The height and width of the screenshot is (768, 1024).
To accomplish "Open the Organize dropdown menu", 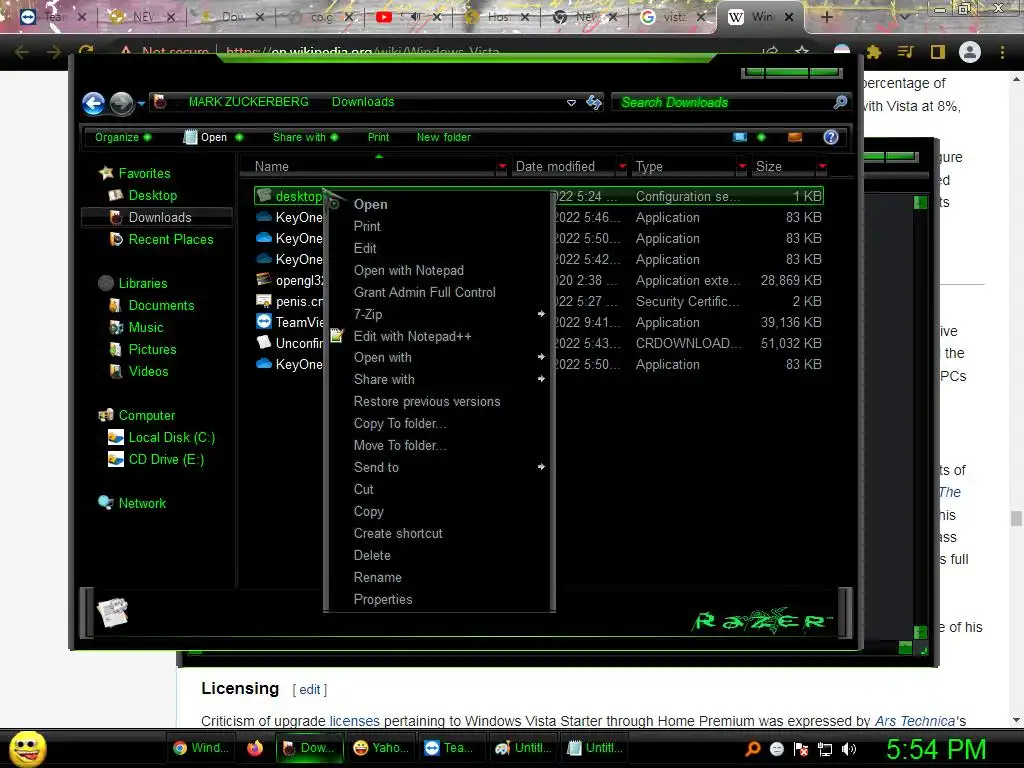I will pos(123,137).
